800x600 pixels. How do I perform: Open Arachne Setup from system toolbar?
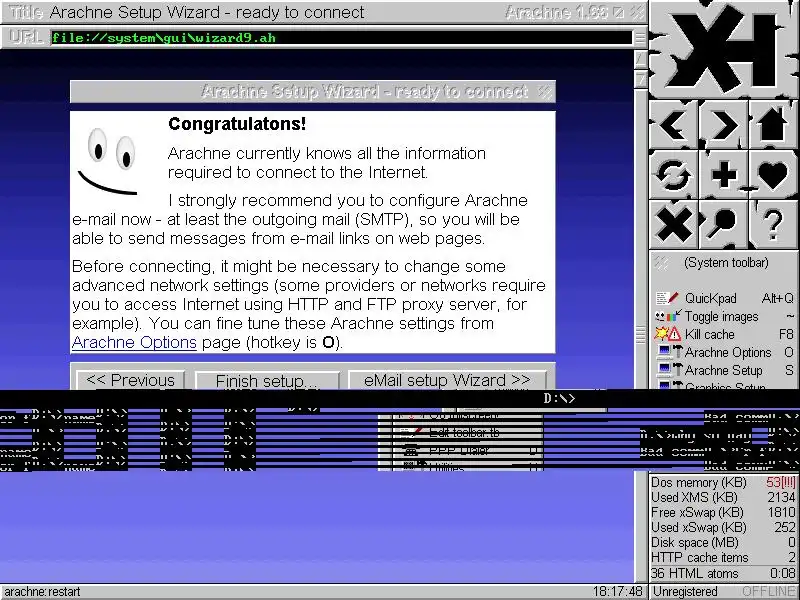[725, 370]
